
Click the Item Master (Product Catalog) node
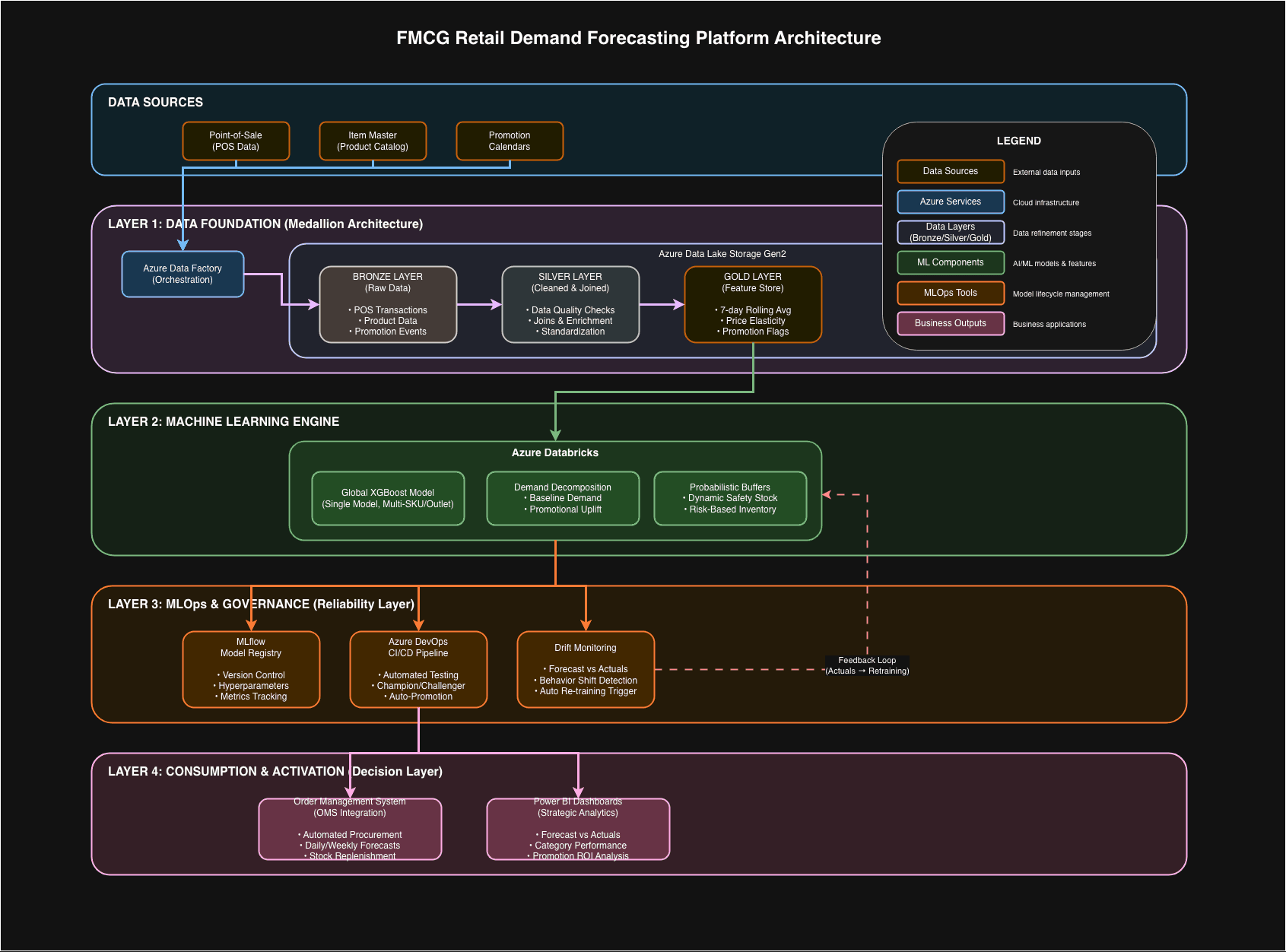pyautogui.click(x=373, y=141)
